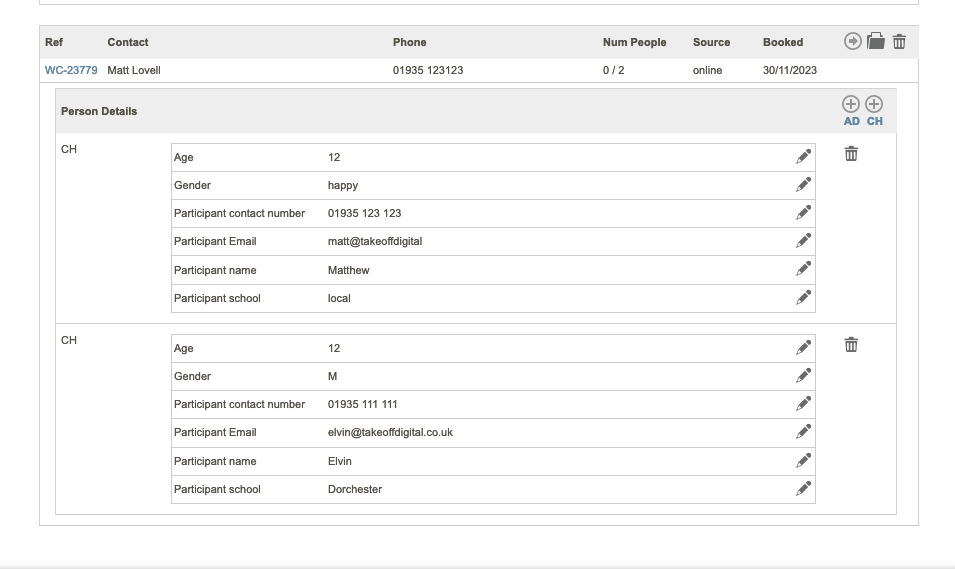Edit first person's Age field
The width and height of the screenshot is (955, 569).
click(803, 157)
